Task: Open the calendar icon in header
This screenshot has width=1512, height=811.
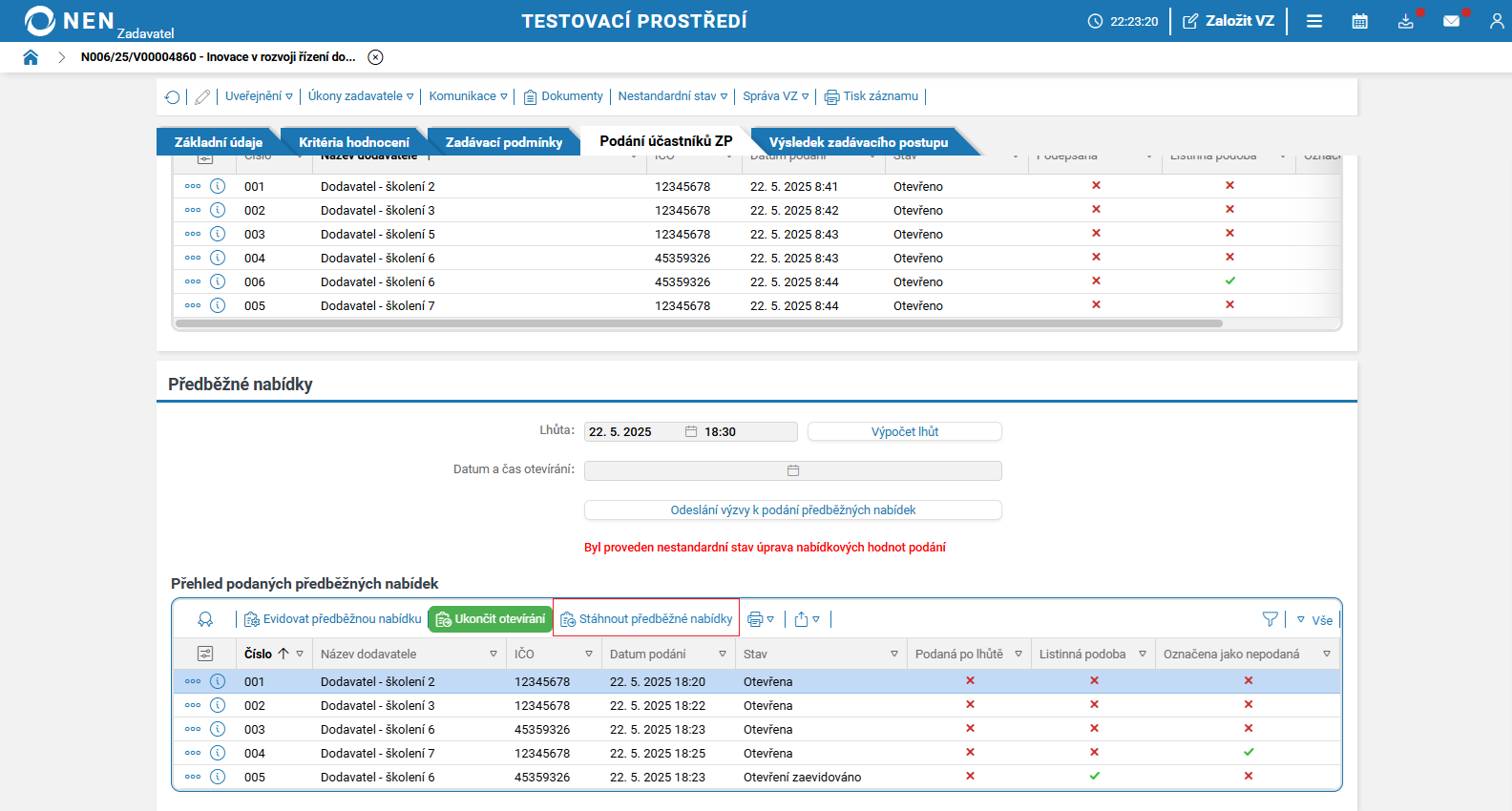Action: coord(1360,21)
